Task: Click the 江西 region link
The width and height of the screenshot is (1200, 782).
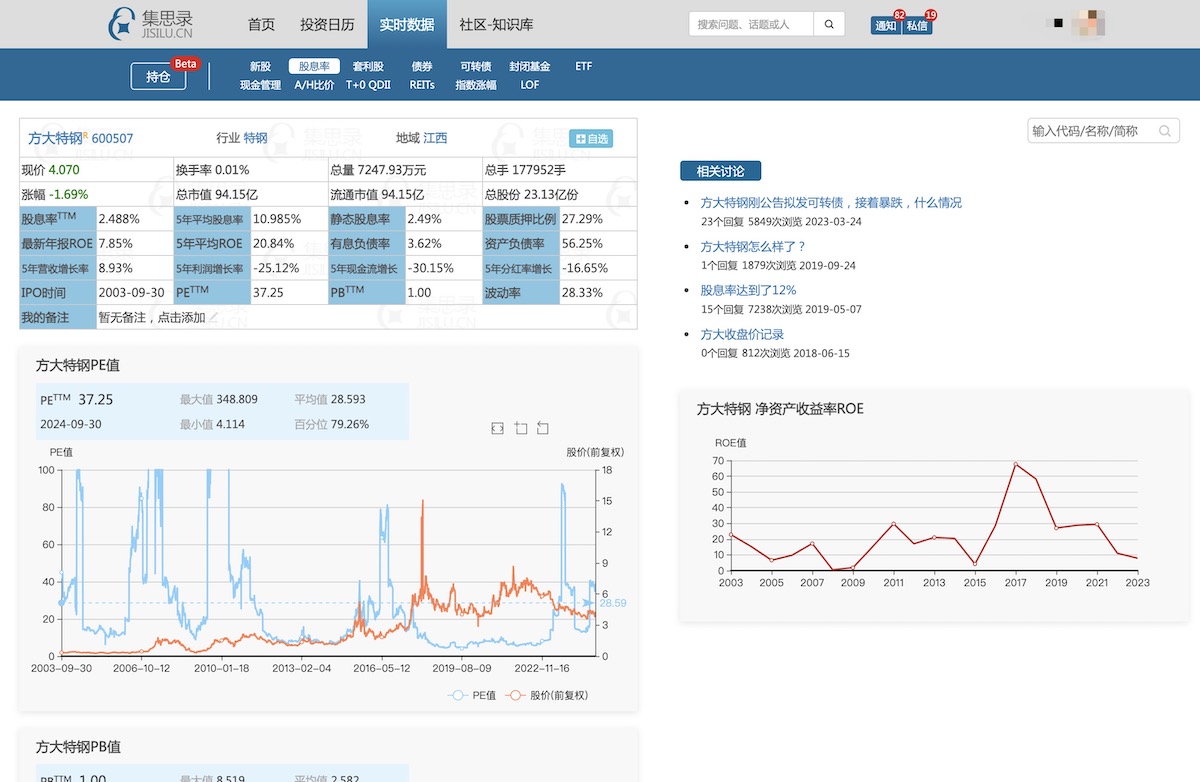Action: click(x=435, y=138)
